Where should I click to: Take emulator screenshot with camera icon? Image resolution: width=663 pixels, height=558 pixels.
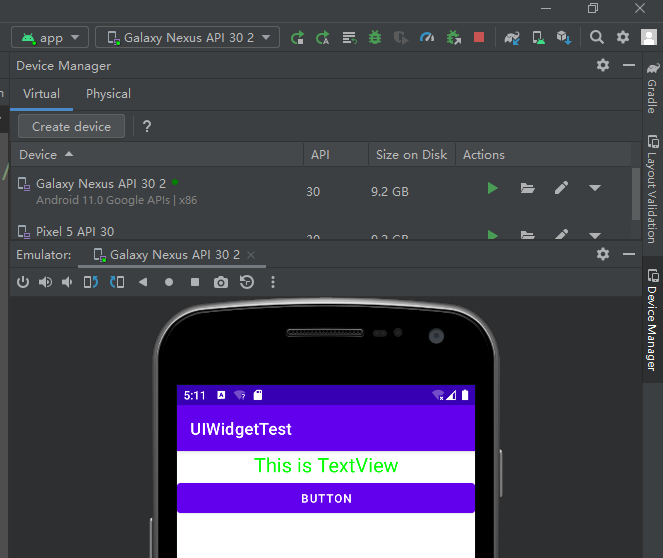click(x=221, y=282)
